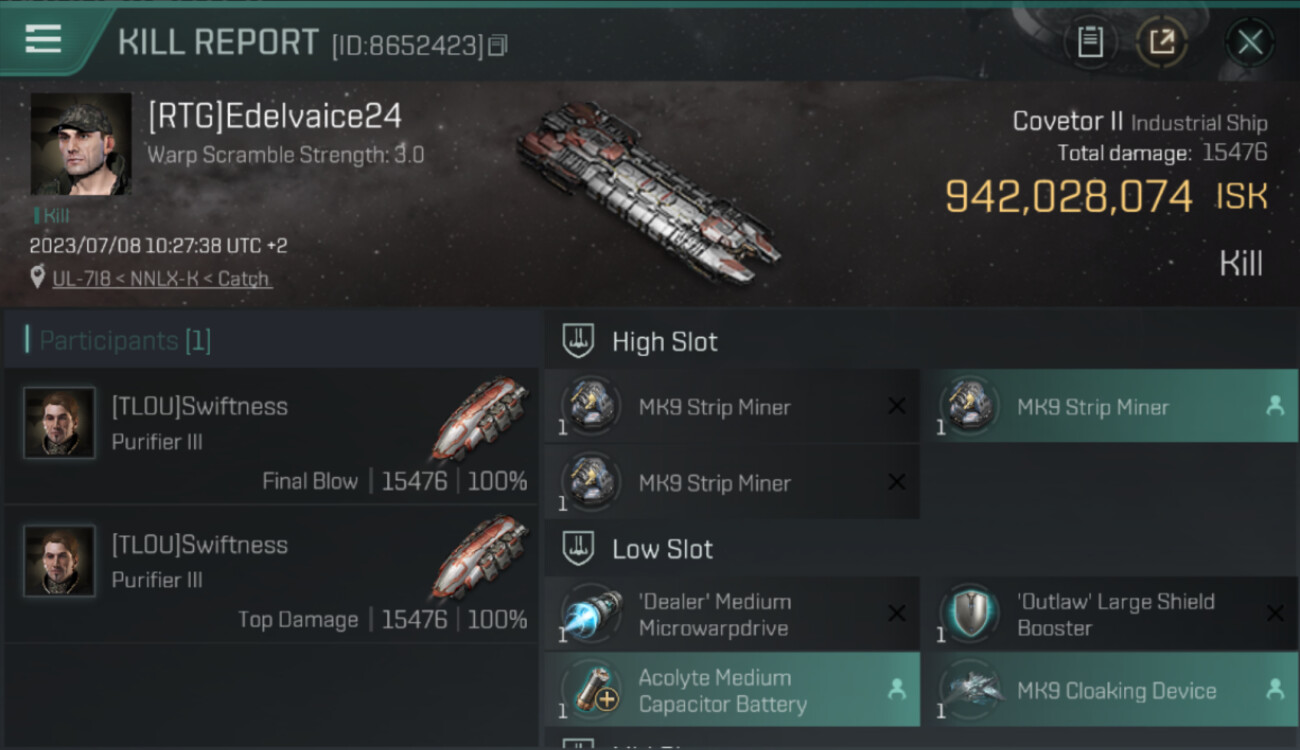The height and width of the screenshot is (750, 1300).
Task: Select the Acolyte Medium Capacitor Battery
Action: pos(731,690)
